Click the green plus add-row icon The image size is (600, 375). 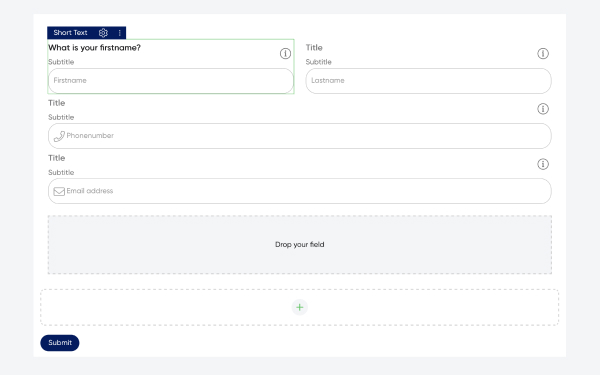tap(300, 307)
